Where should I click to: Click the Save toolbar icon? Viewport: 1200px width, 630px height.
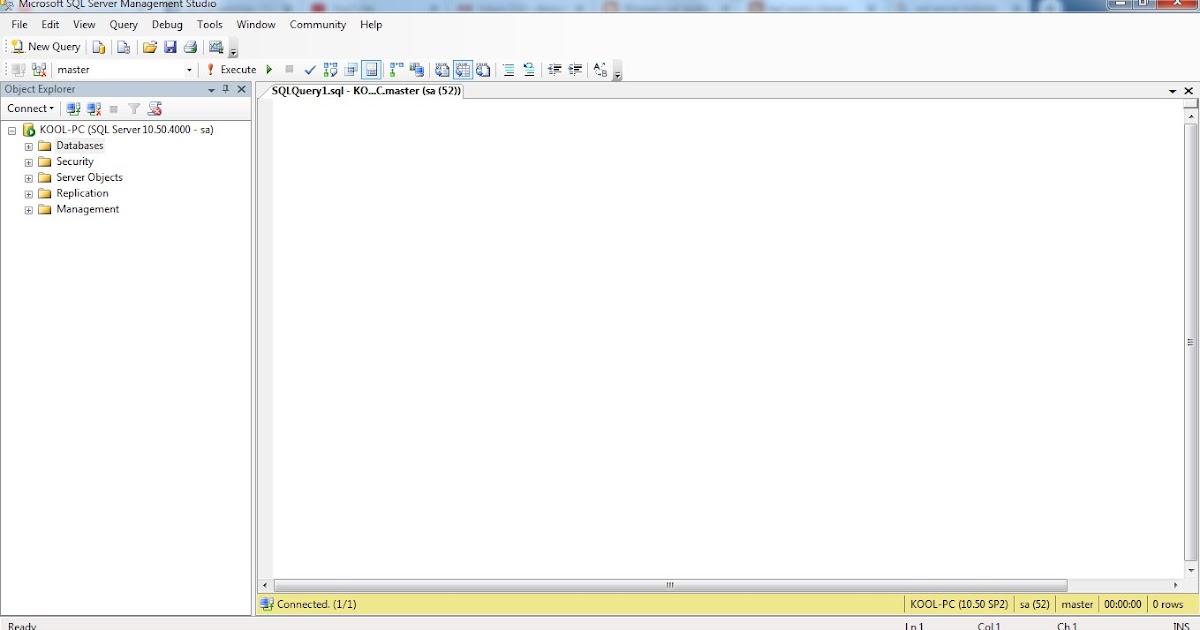click(170, 46)
